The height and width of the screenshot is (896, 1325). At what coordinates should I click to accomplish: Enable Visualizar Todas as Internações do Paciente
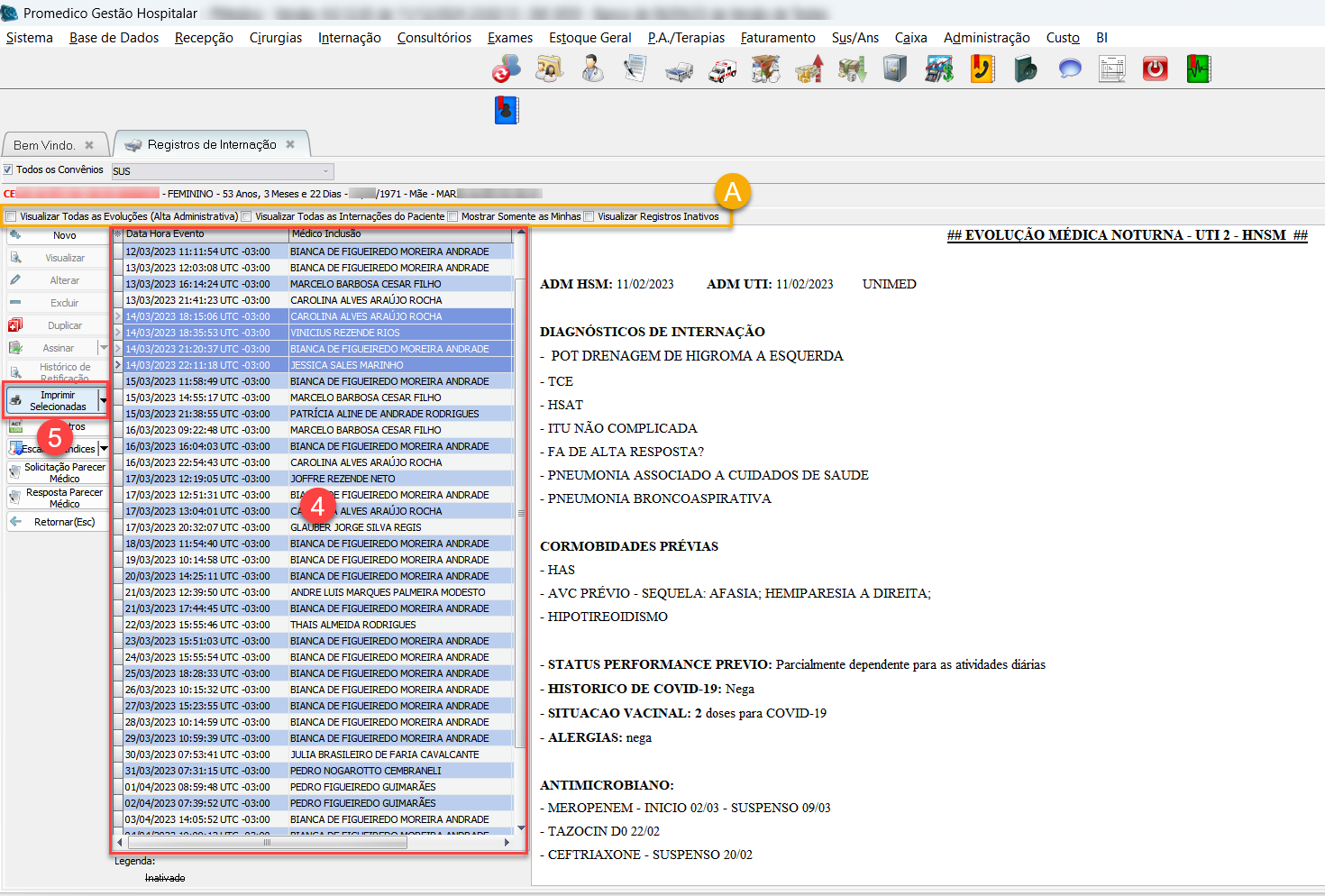[247, 216]
